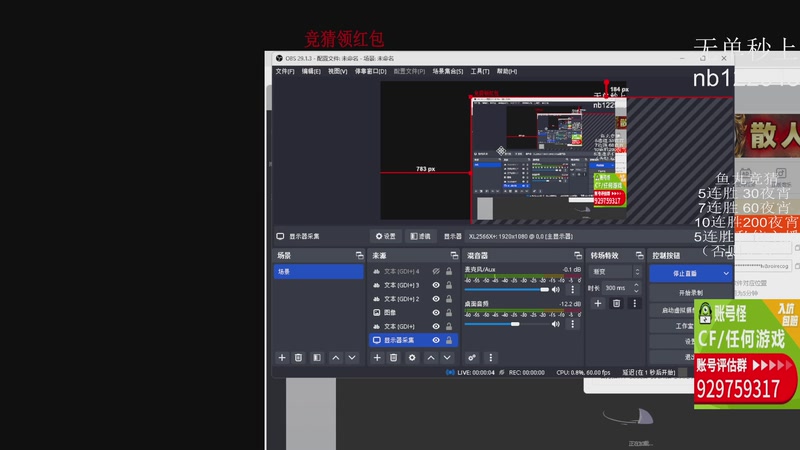The width and height of the screenshot is (800, 450).
Task: Pop out the 场景 dock panel
Action: point(359,255)
